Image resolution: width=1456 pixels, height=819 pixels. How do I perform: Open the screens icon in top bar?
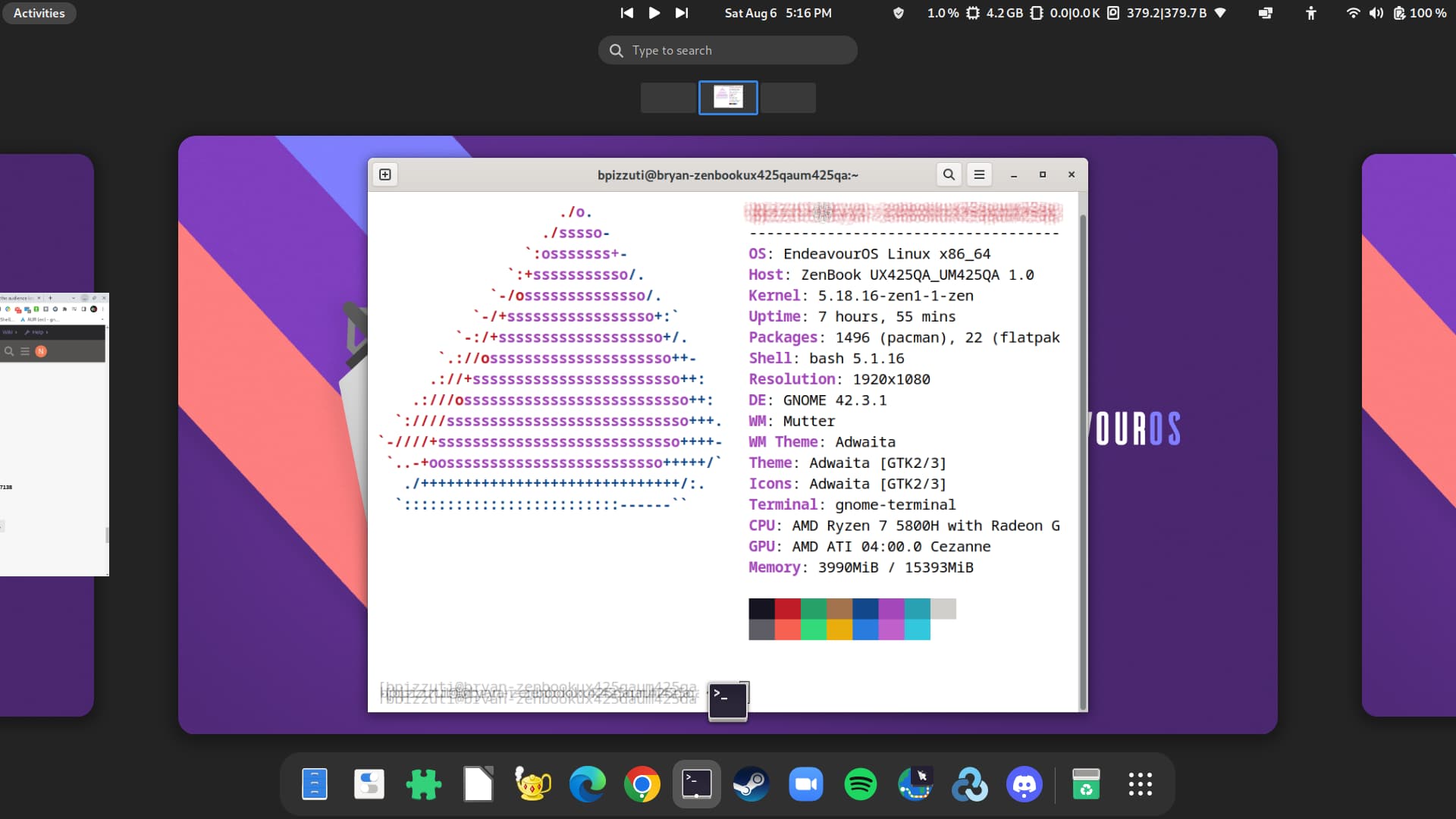pyautogui.click(x=1266, y=13)
